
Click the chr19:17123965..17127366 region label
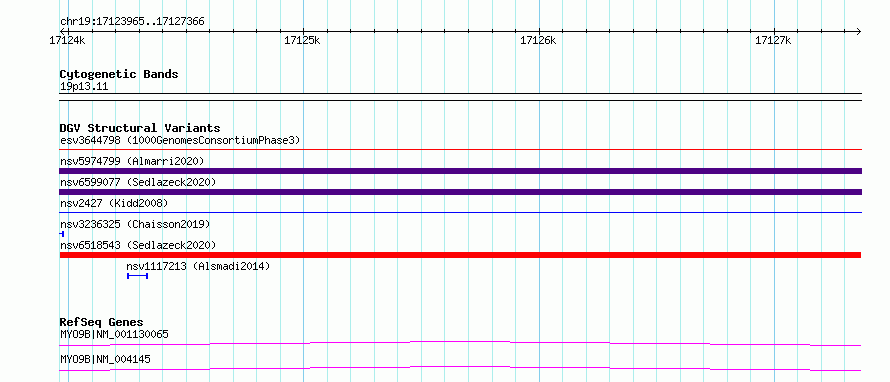pos(132,22)
